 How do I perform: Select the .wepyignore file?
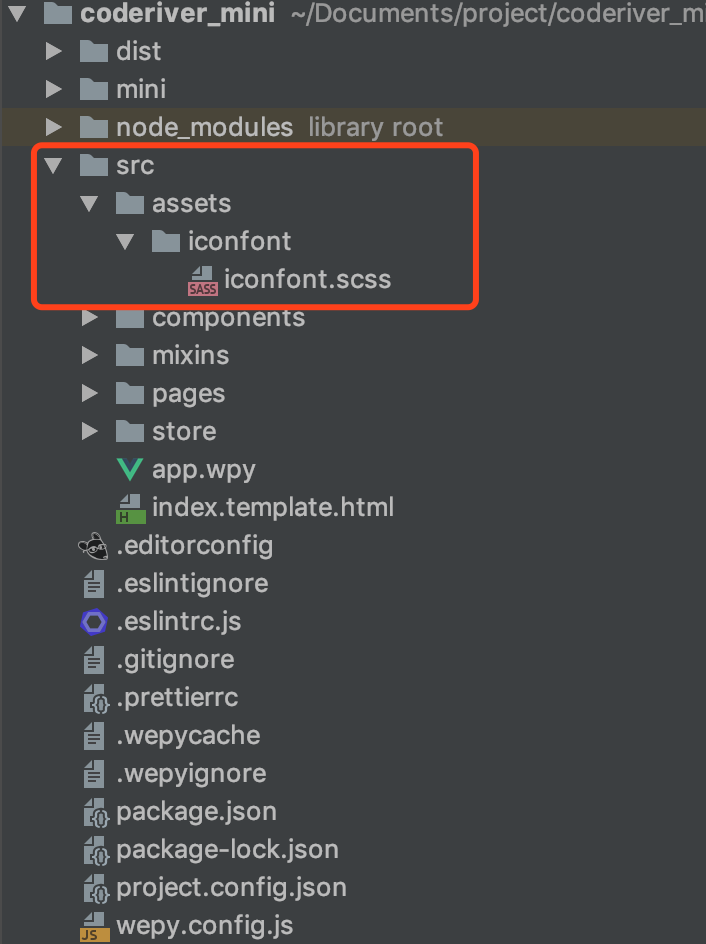click(x=191, y=774)
